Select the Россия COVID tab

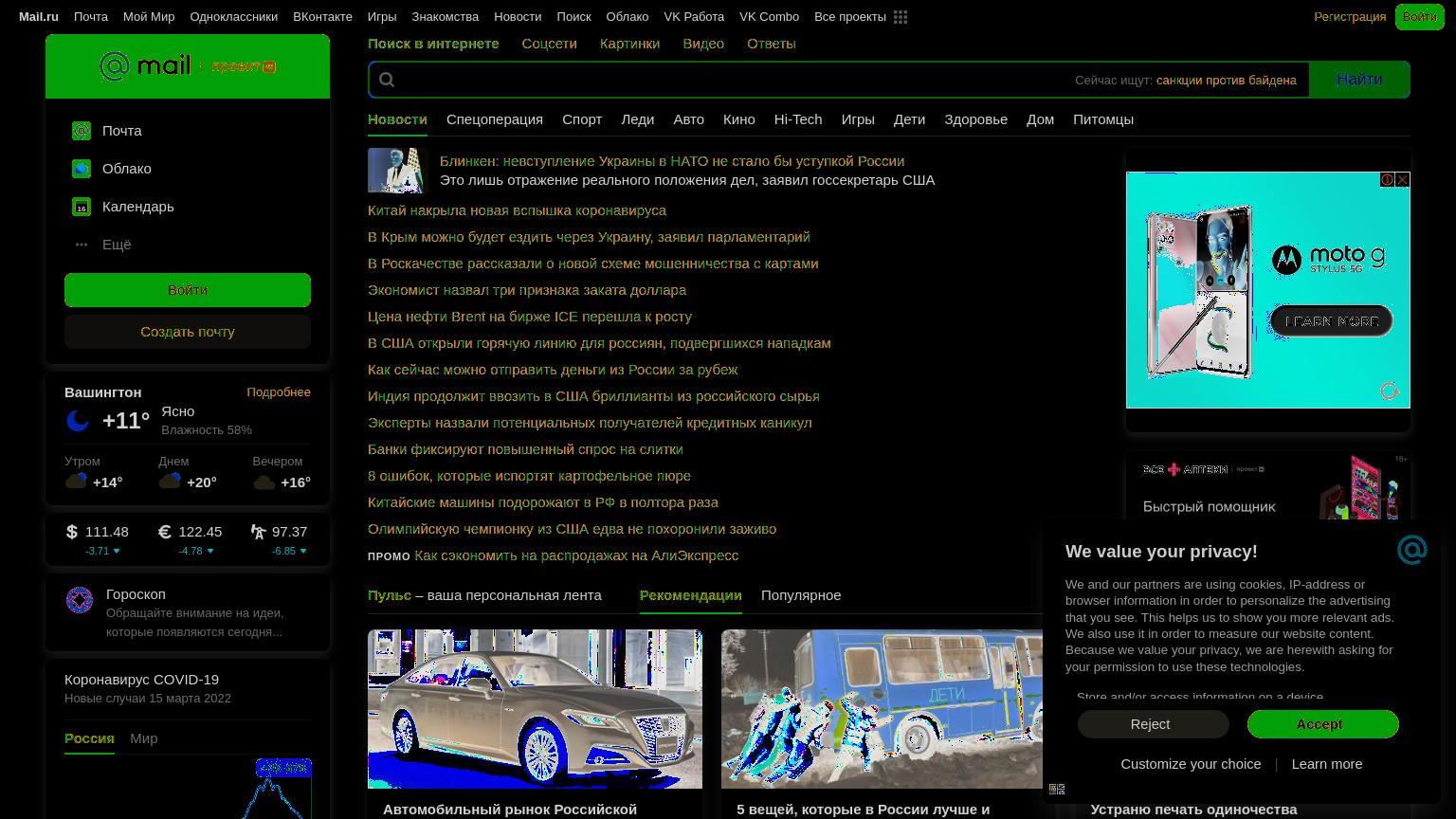(x=89, y=738)
